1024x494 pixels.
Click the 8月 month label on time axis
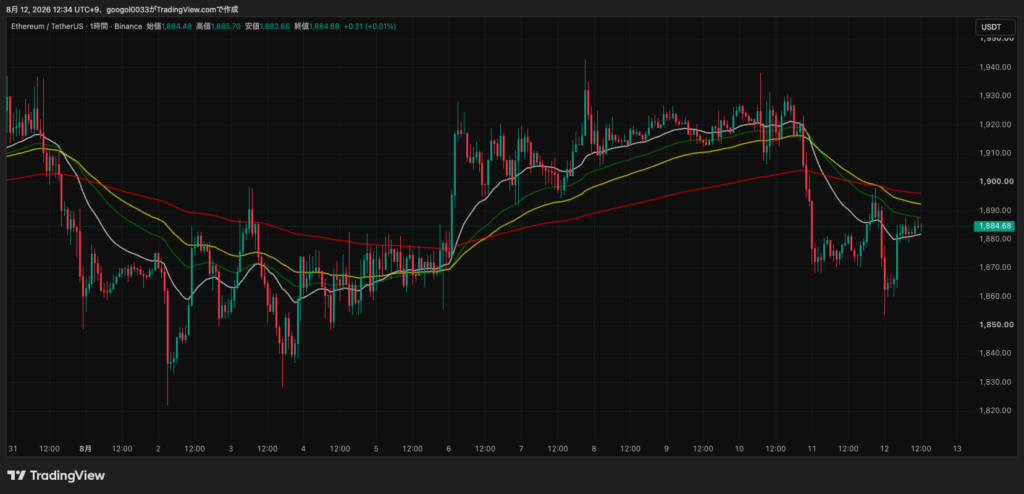click(x=86, y=449)
